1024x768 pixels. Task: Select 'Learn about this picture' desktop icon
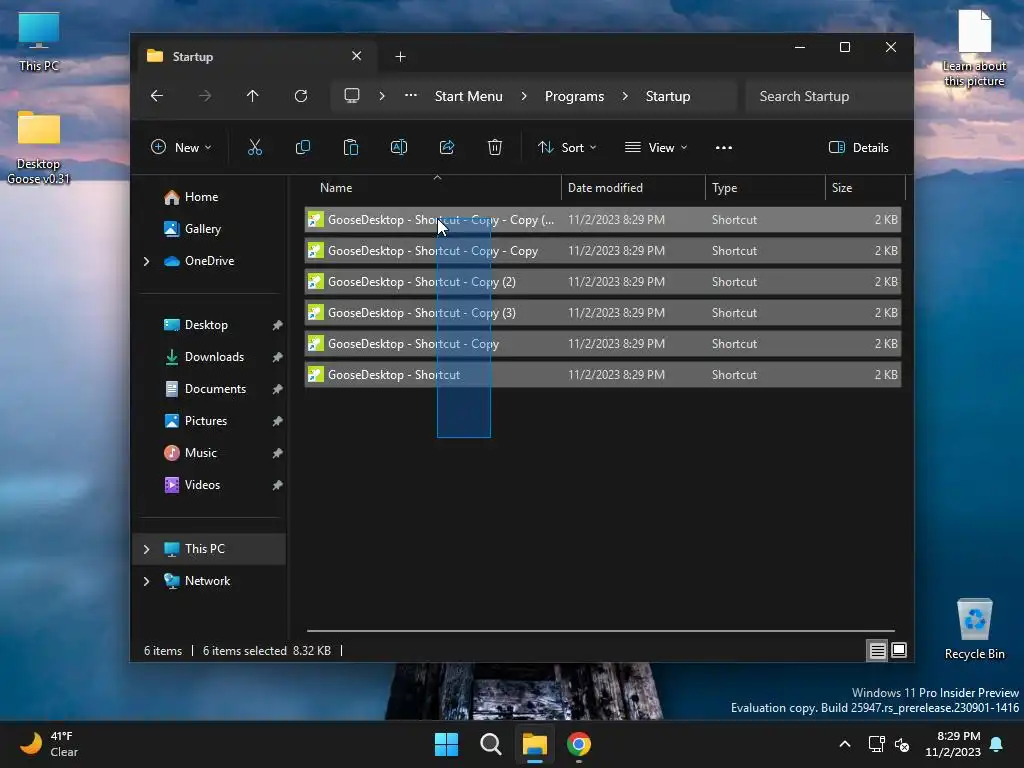(x=974, y=49)
